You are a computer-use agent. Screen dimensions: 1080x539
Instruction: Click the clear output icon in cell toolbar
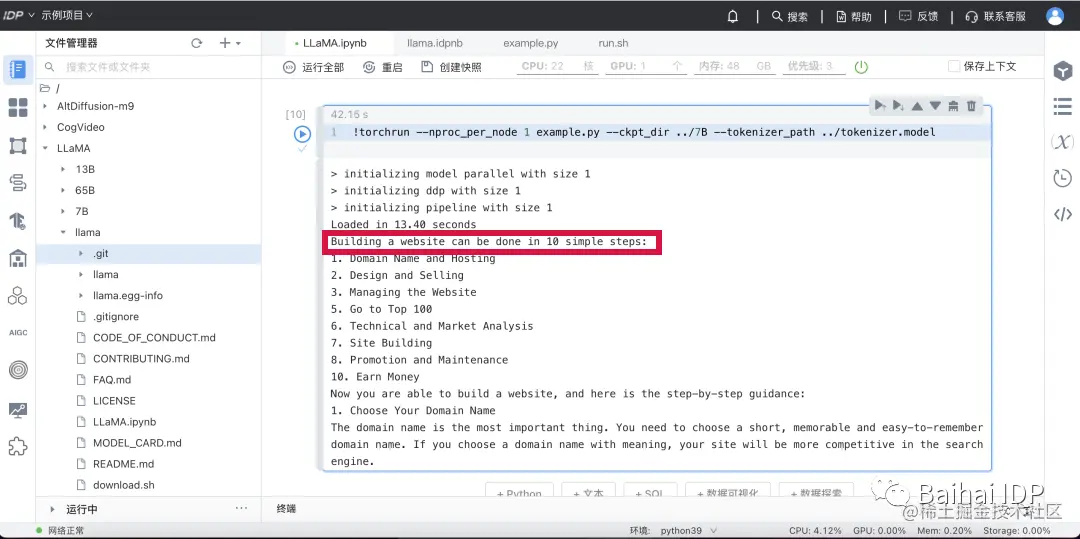coord(953,105)
